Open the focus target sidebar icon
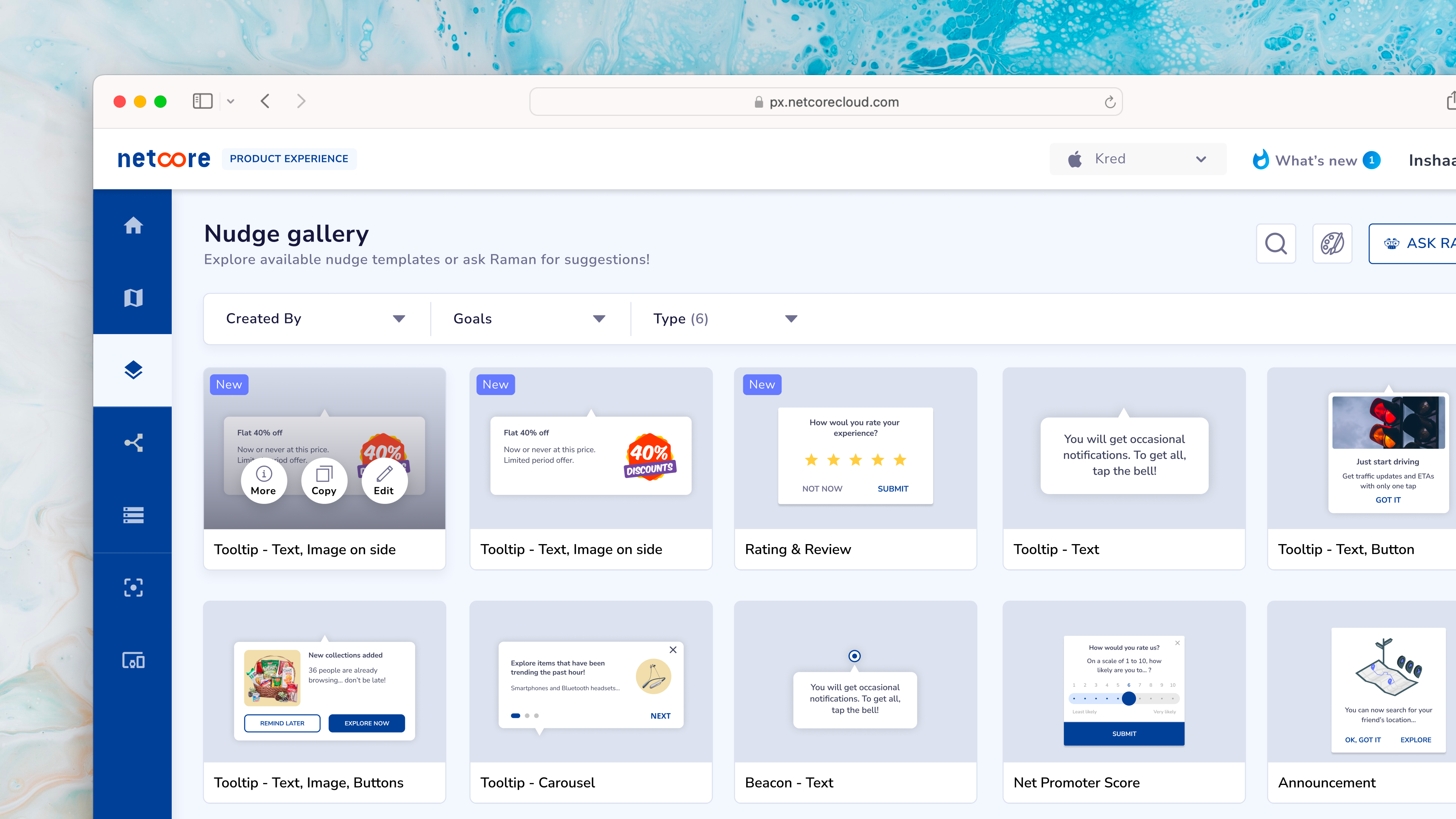This screenshot has width=1456, height=819. pos(133,587)
